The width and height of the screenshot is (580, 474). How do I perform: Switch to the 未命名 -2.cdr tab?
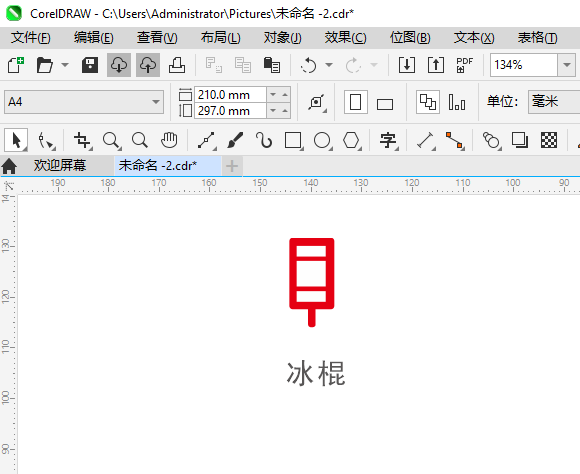pos(168,165)
